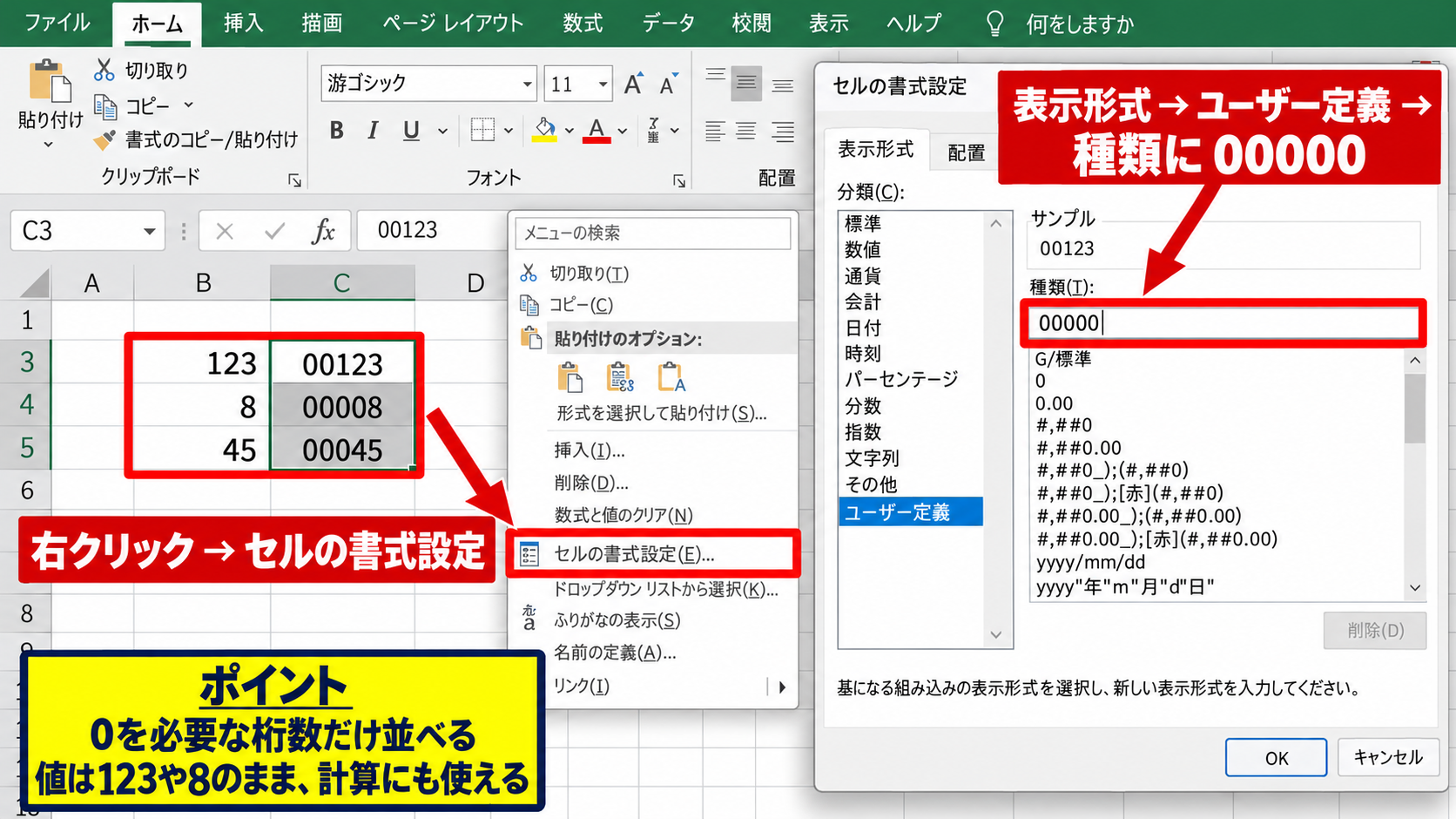
Task: Click the Borders icon
Action: click(482, 131)
